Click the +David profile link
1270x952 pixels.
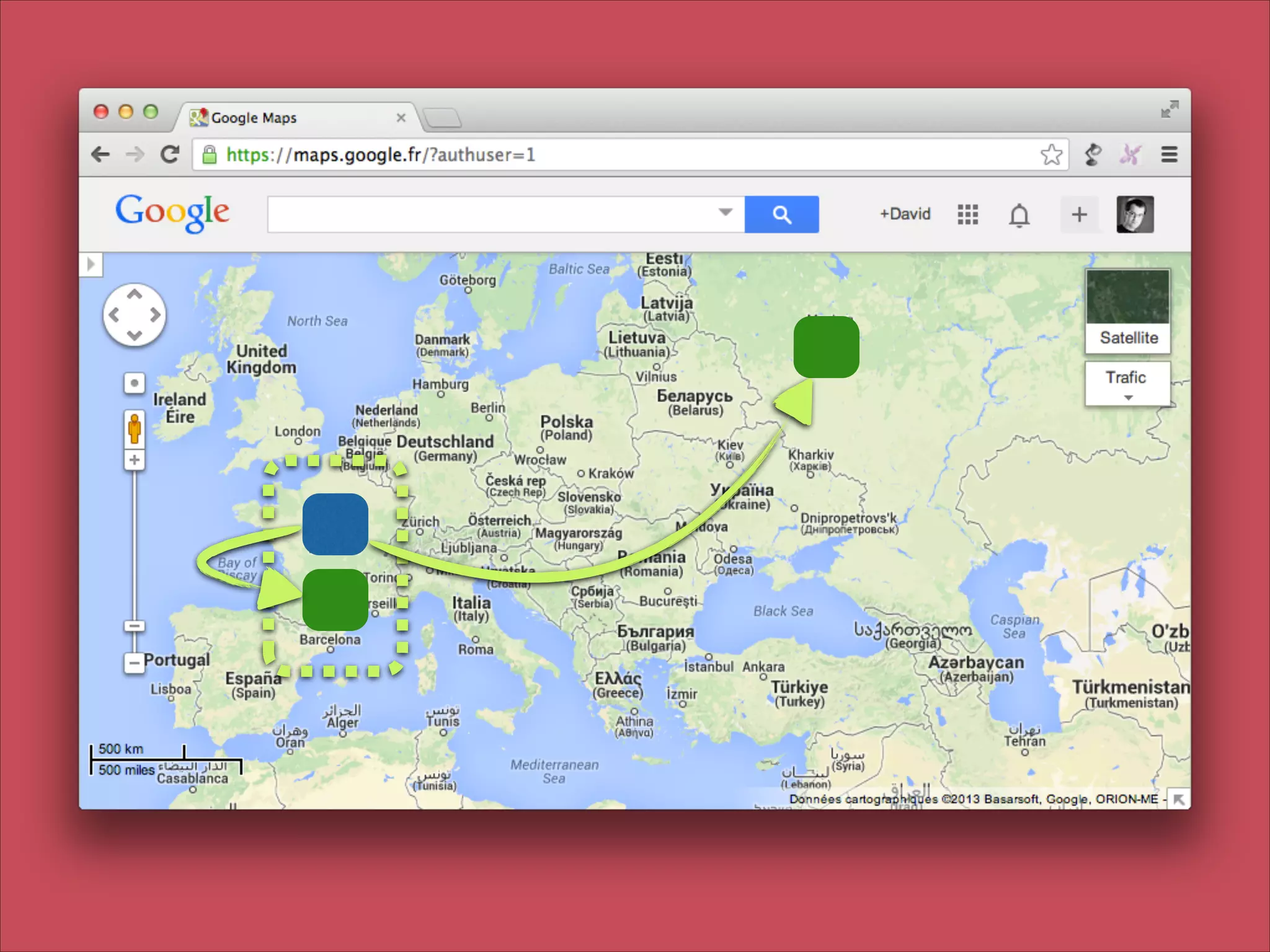pos(905,214)
